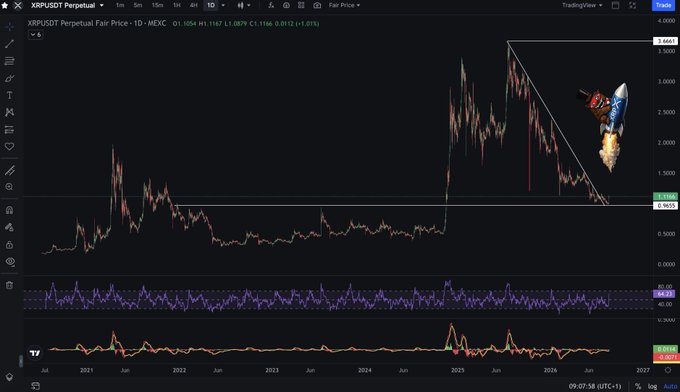680x392 pixels.
Task: Click the symbol legend XRPUSDT Perpetual Fair Price
Action: pyautogui.click(x=97, y=23)
